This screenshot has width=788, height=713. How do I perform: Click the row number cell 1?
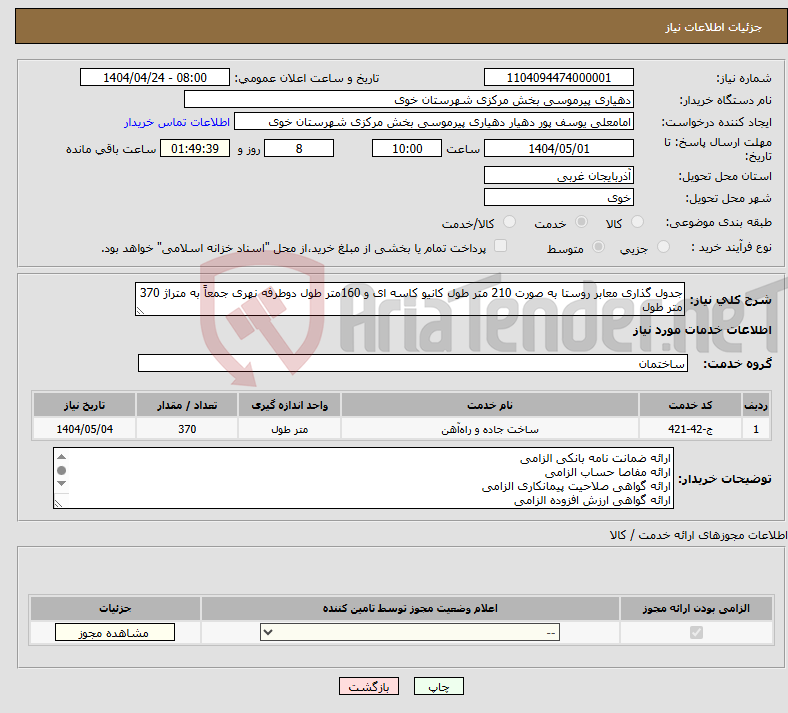click(756, 429)
